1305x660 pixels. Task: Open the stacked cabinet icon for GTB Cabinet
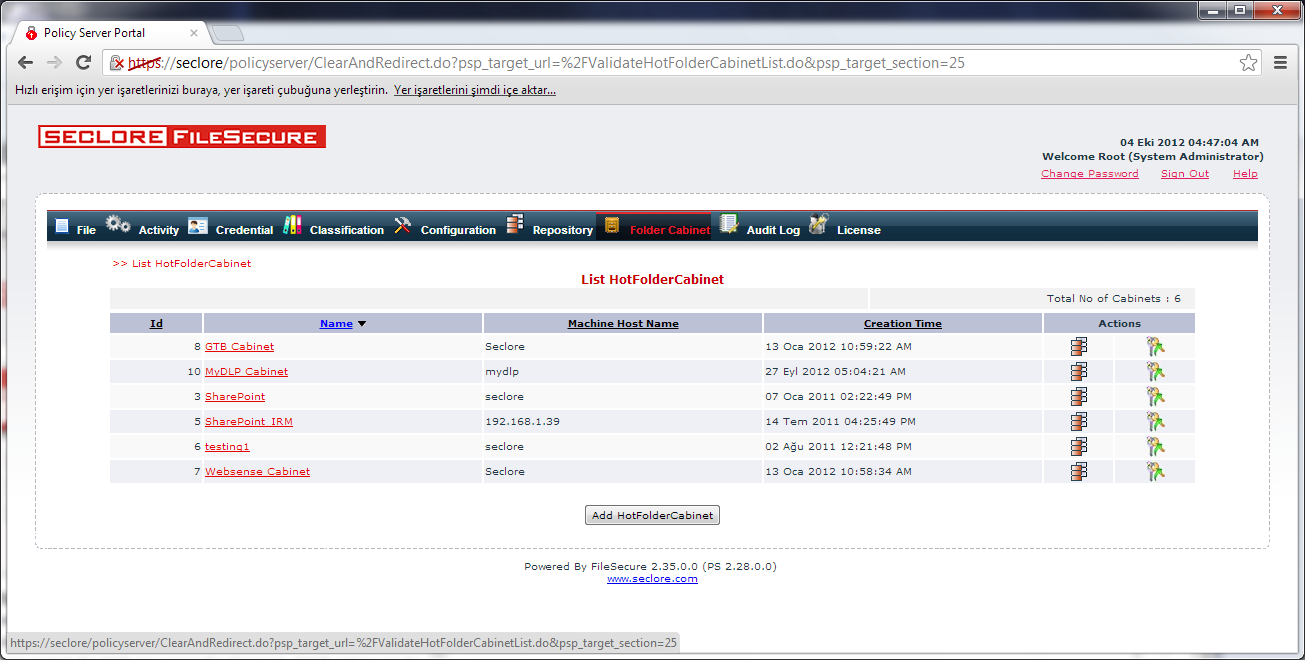tap(1078, 347)
